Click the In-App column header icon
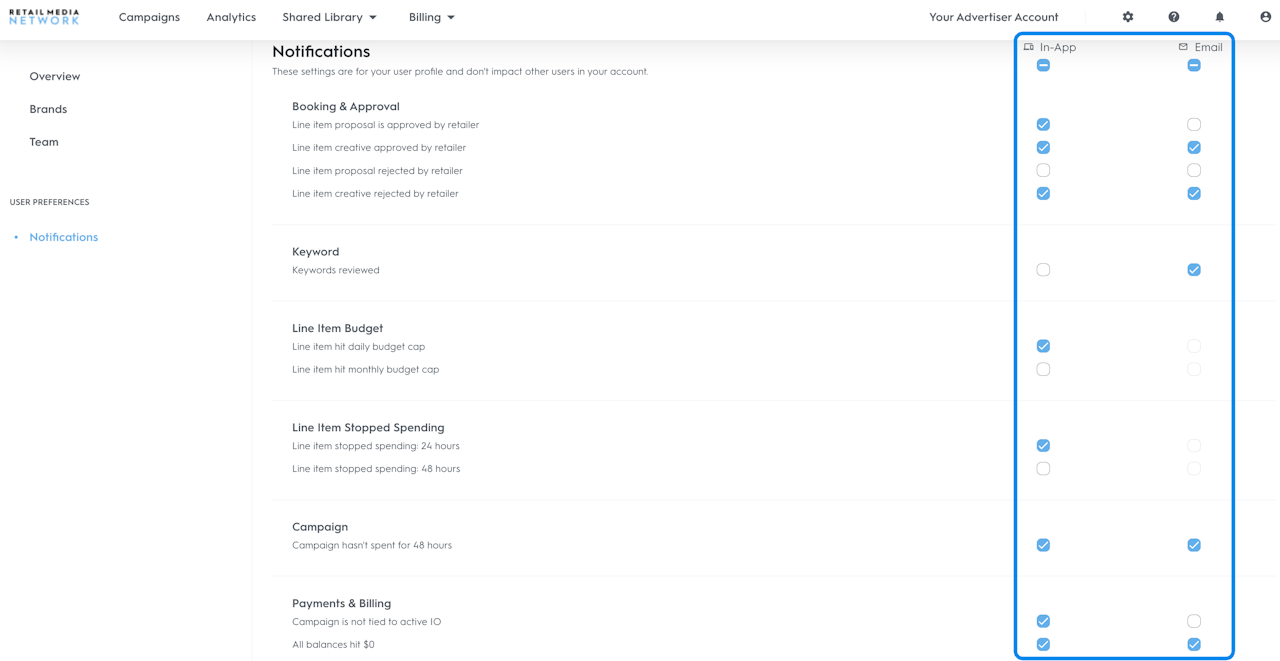 (x=1029, y=47)
